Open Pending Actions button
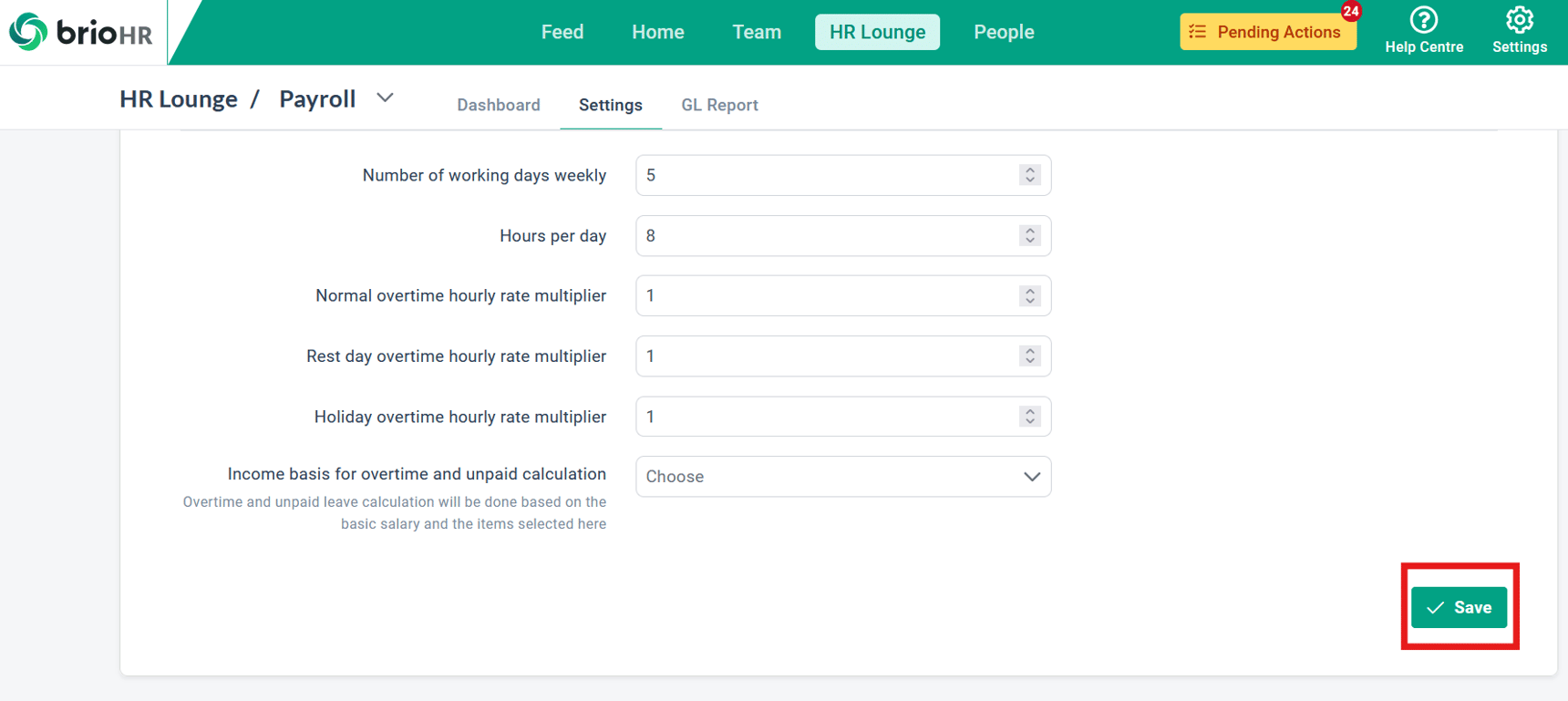Screen dimensions: 1568x701 click(1268, 32)
